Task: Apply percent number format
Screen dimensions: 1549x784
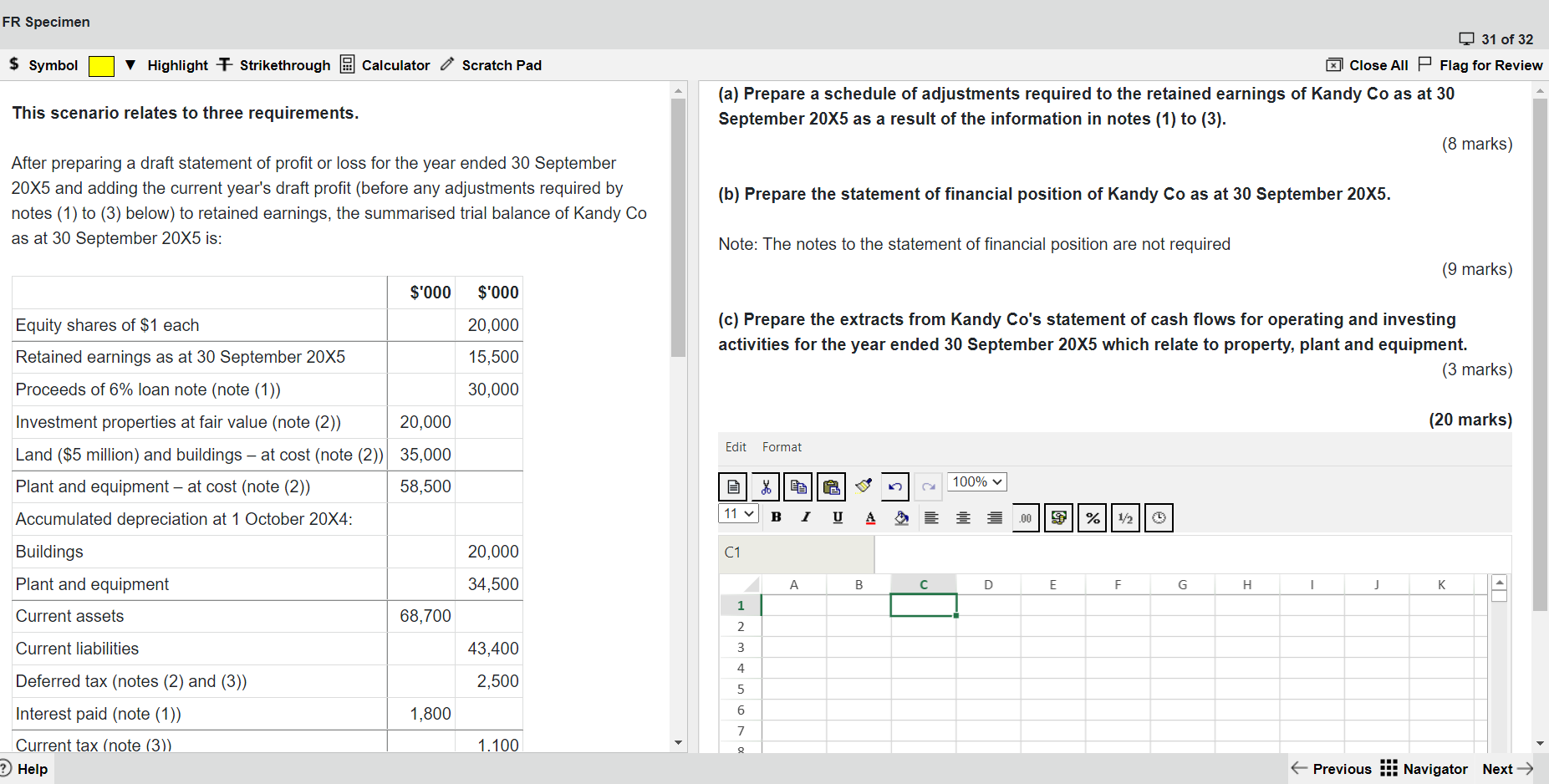Action: click(1092, 518)
